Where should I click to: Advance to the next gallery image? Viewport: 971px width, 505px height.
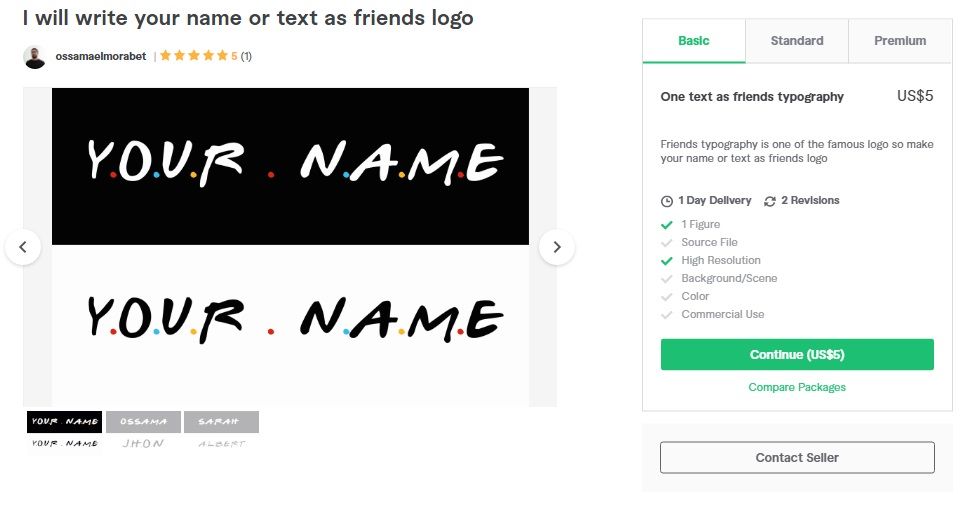click(557, 247)
